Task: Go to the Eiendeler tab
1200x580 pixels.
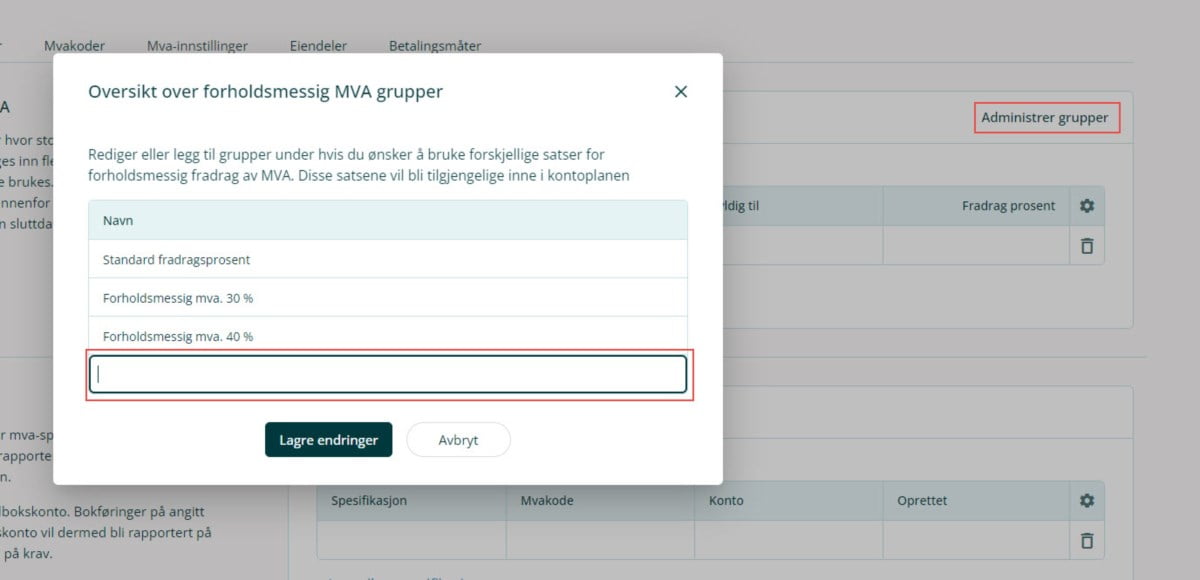Action: click(318, 45)
